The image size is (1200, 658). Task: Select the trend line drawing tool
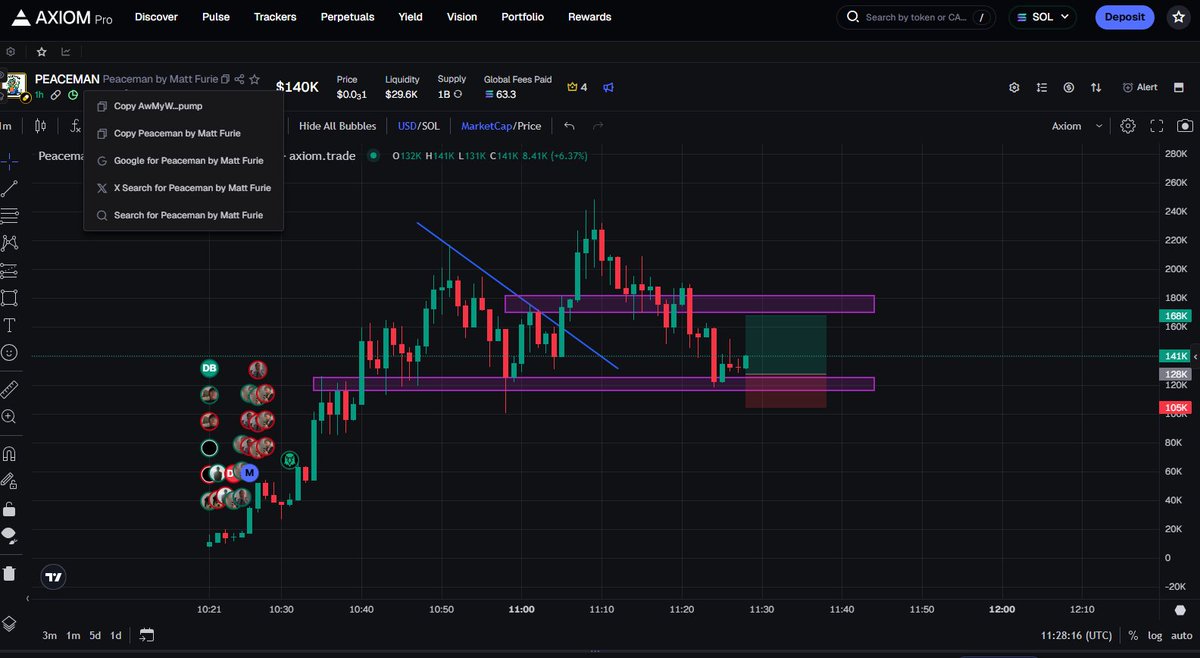click(9, 188)
